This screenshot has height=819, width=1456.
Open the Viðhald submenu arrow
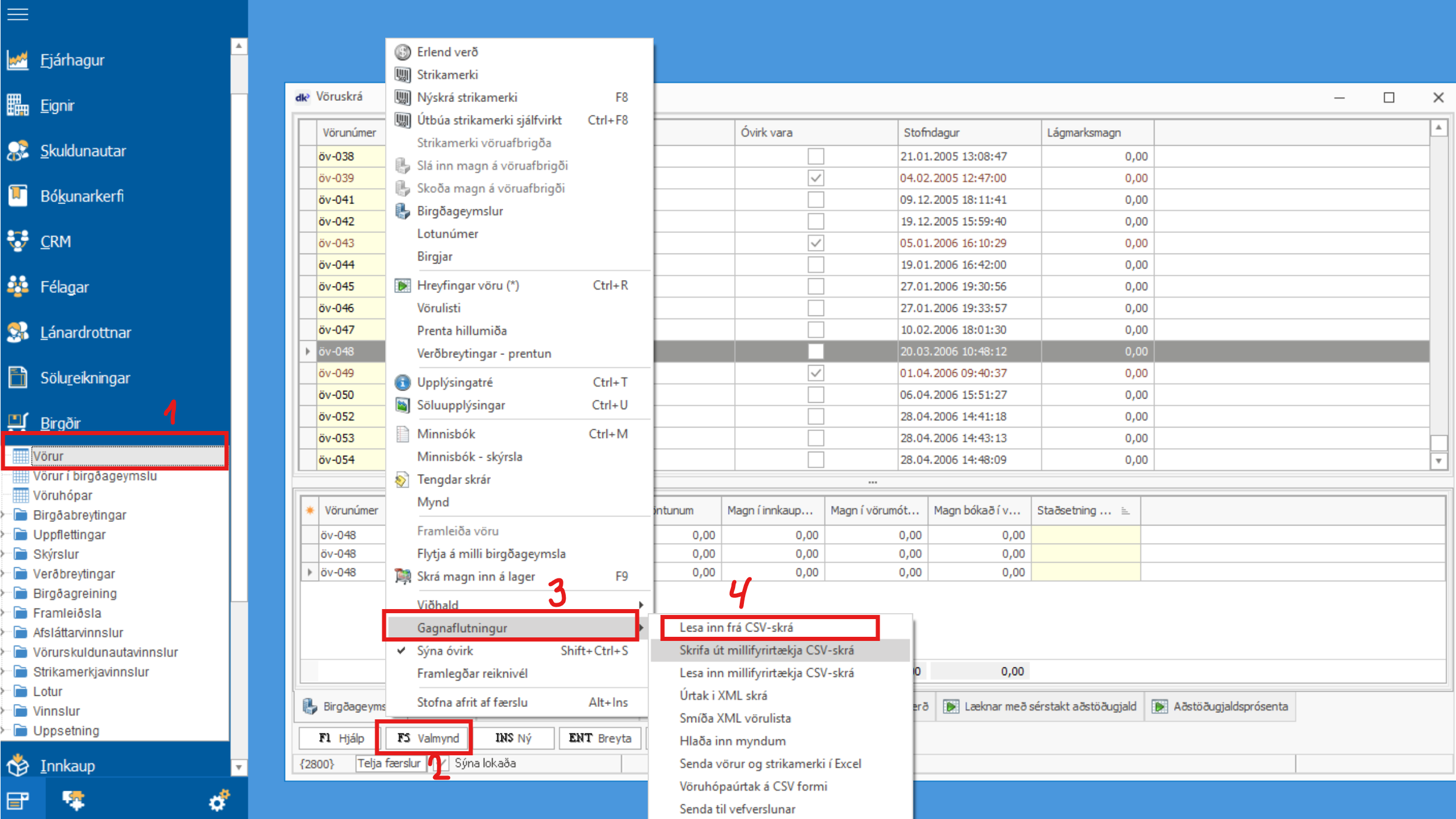coord(641,604)
